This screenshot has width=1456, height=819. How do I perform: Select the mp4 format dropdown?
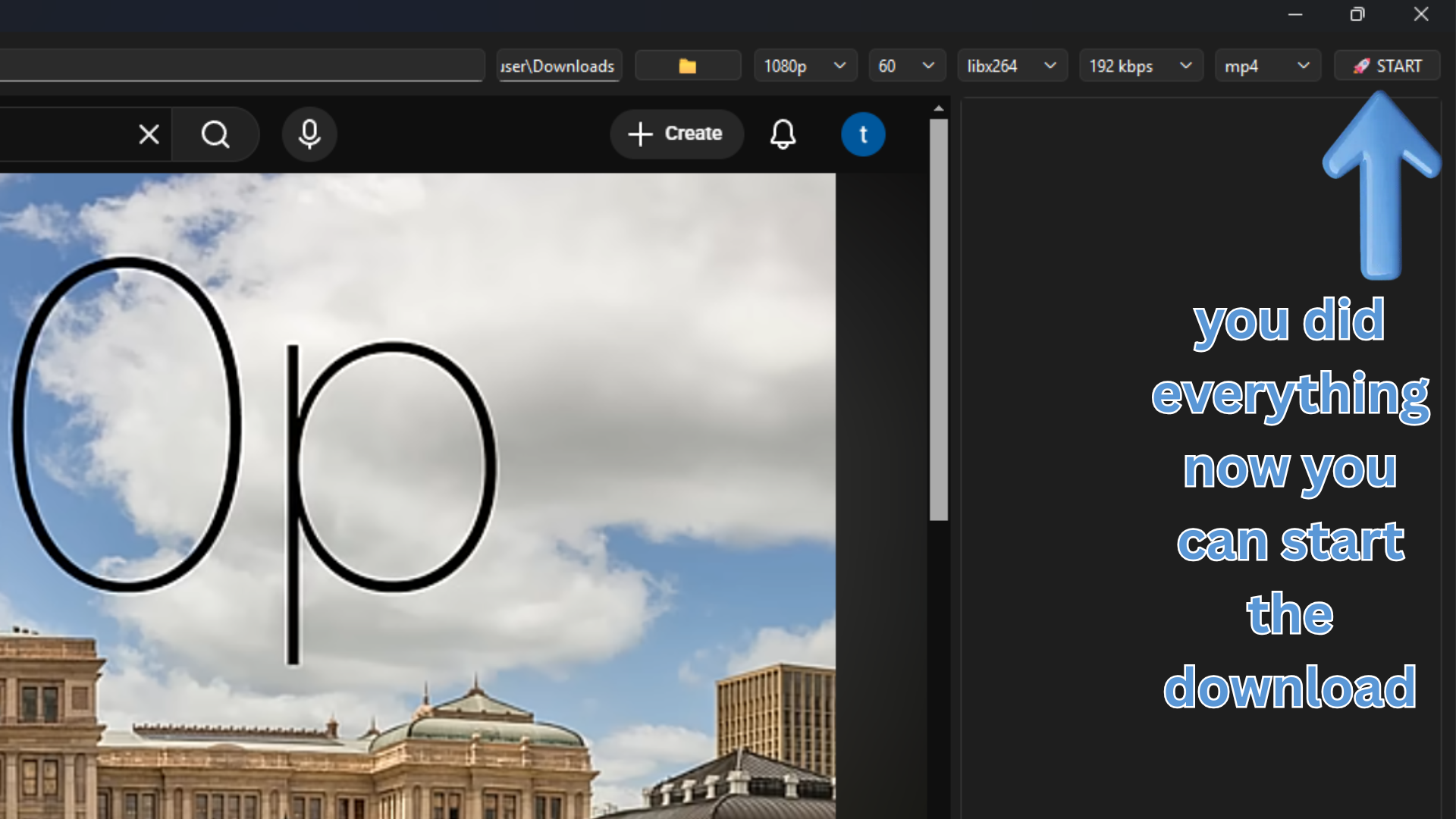(x=1266, y=66)
